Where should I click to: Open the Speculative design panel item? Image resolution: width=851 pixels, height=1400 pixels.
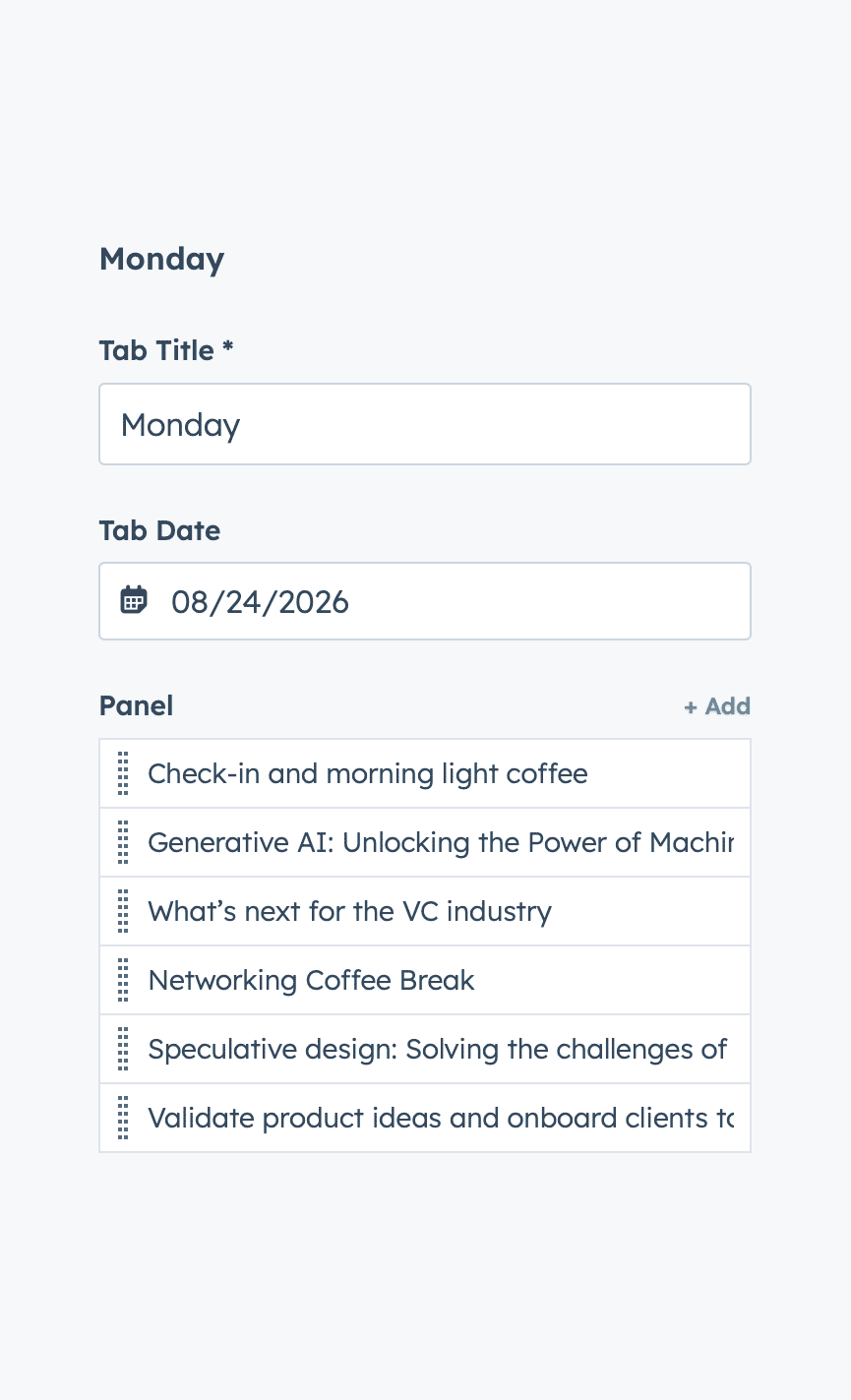(437, 1049)
